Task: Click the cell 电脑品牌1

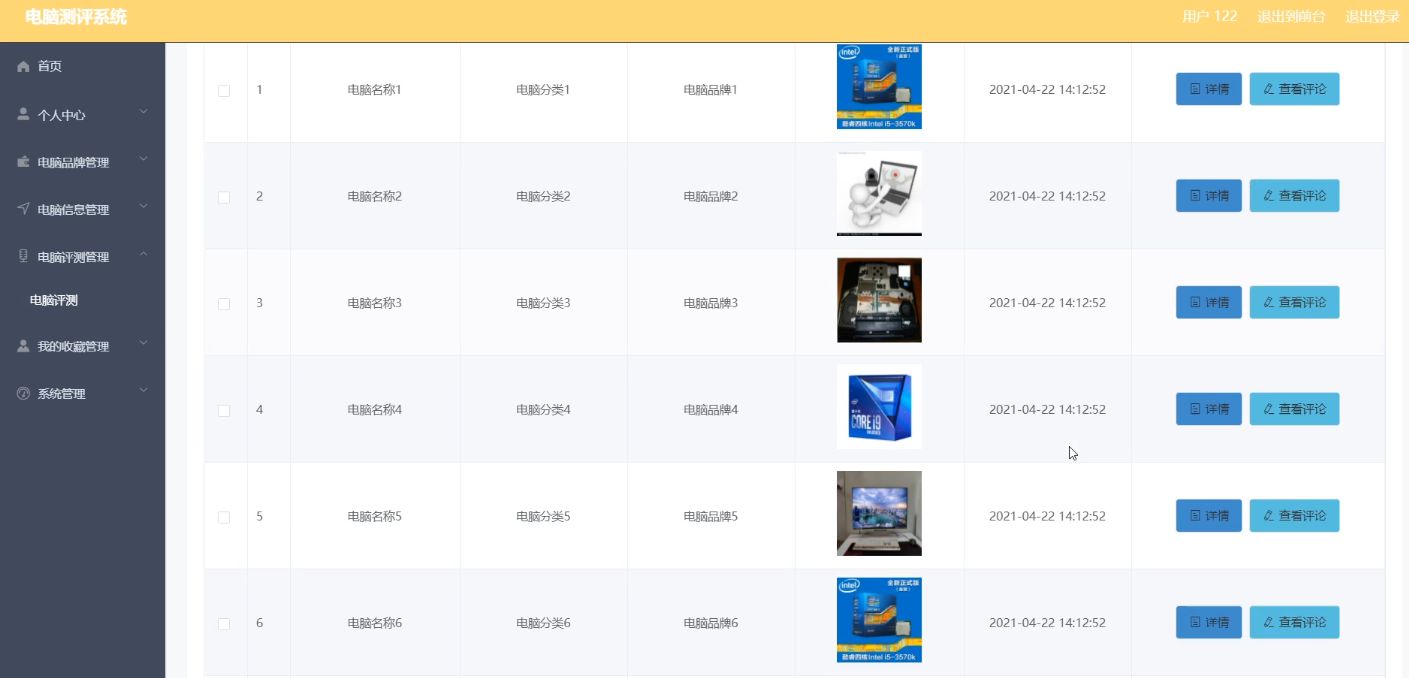Action: point(711,90)
